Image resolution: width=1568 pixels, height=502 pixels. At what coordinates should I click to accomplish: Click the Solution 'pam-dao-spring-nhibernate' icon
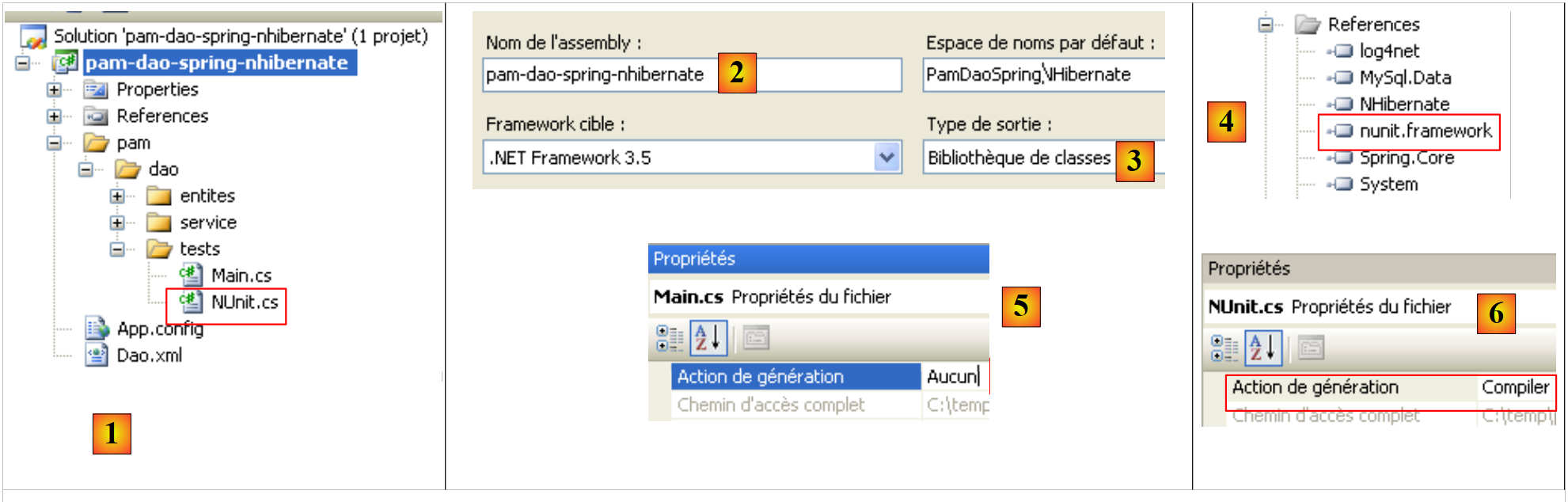[x=33, y=36]
